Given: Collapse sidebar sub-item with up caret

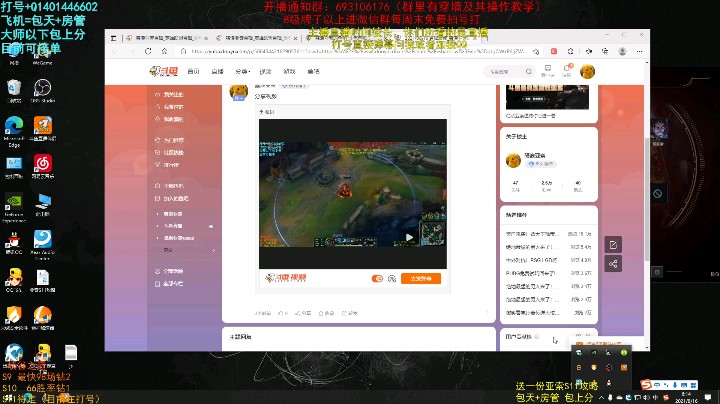Looking at the screenshot, I should (x=211, y=226).
